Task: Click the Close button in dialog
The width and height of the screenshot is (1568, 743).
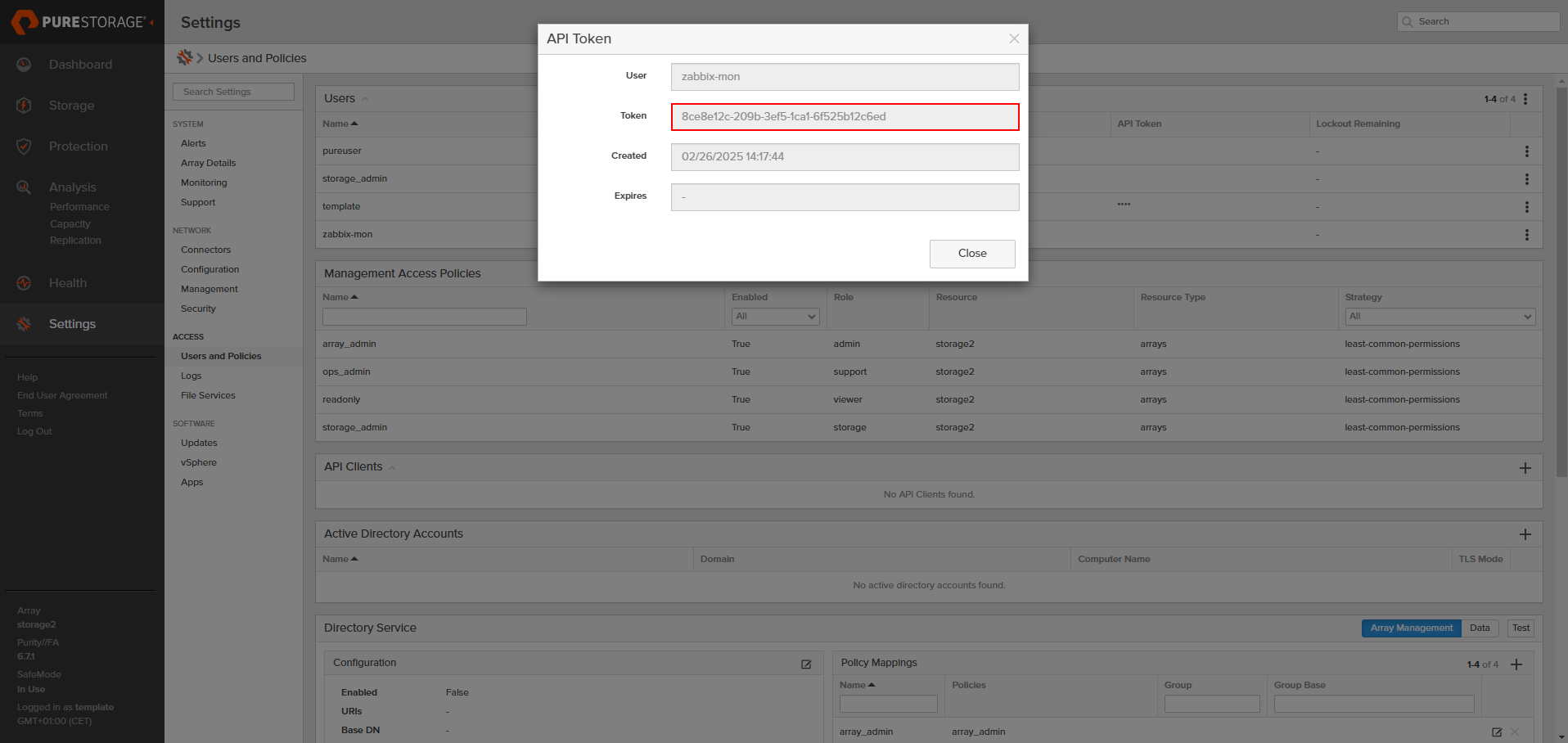Action: coord(972,254)
